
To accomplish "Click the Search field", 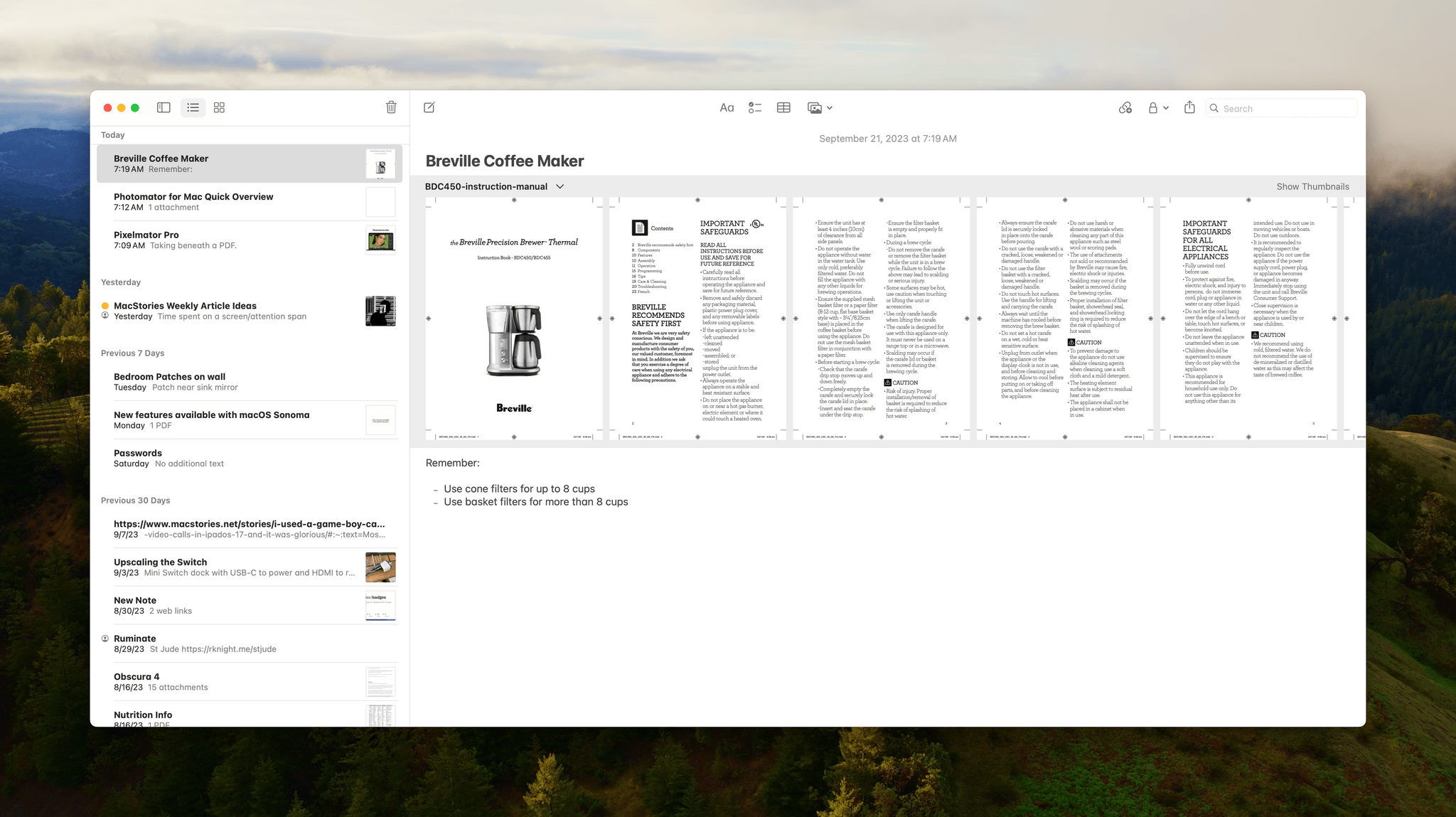I will tap(1281, 108).
